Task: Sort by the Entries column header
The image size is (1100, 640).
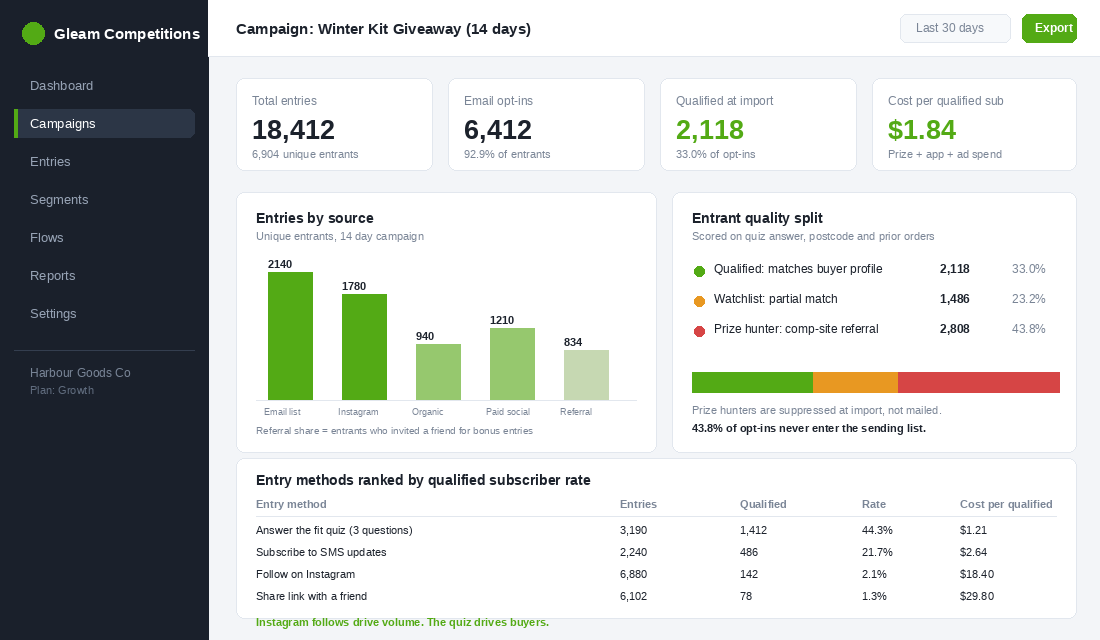Action: pyautogui.click(x=638, y=504)
